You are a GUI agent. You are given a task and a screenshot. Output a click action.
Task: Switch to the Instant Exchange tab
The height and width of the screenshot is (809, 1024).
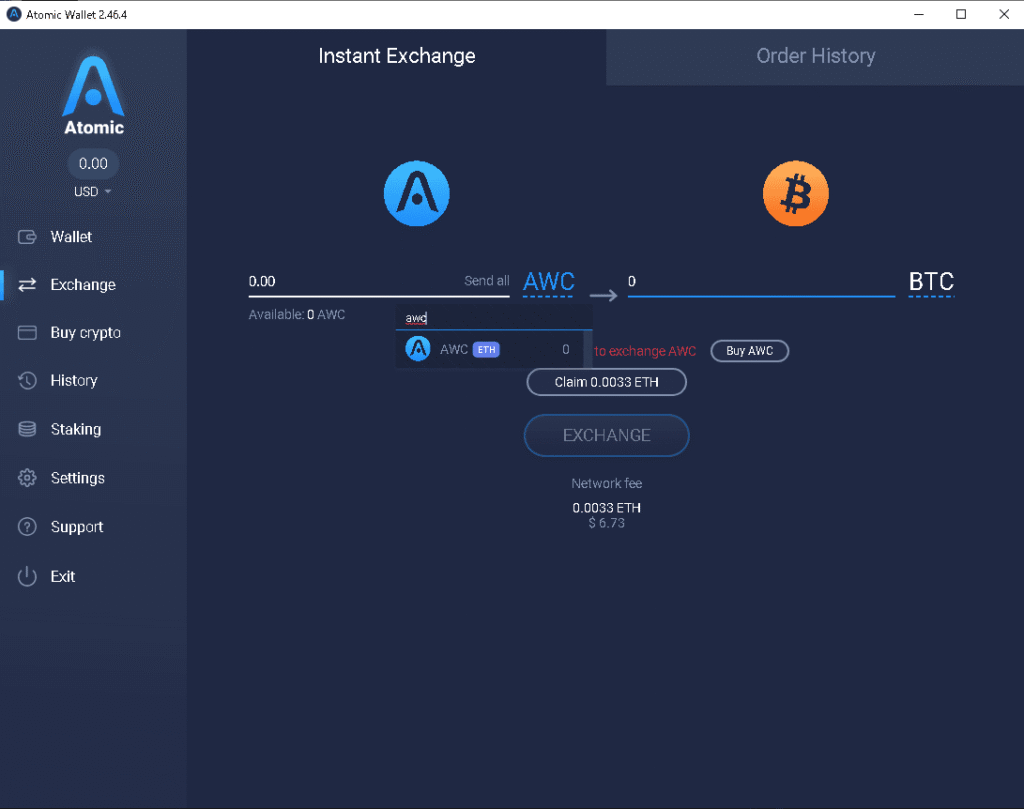coord(396,56)
